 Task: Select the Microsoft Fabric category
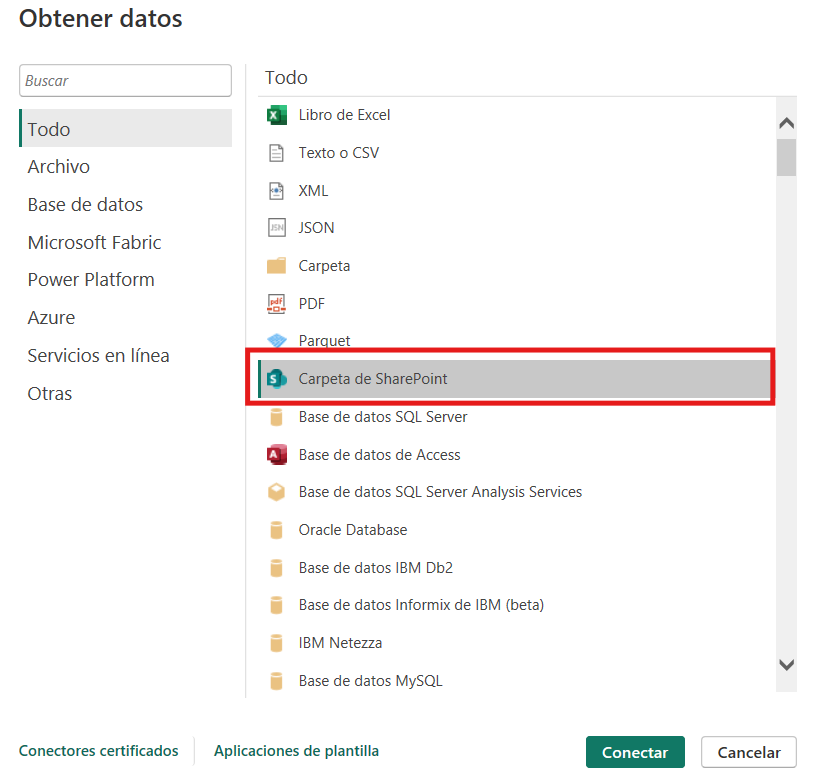click(94, 243)
